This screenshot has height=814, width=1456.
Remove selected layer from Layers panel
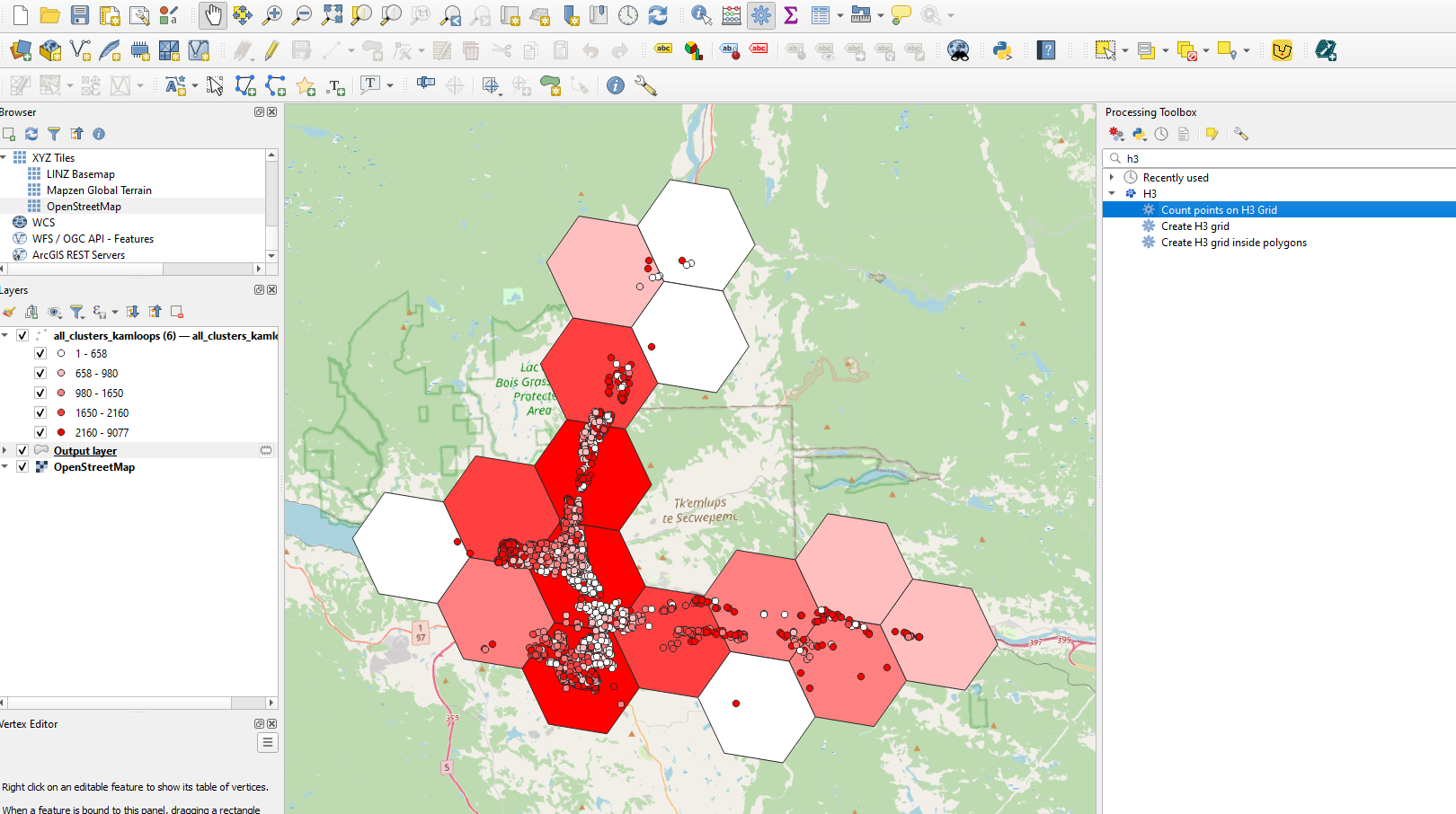click(x=177, y=312)
